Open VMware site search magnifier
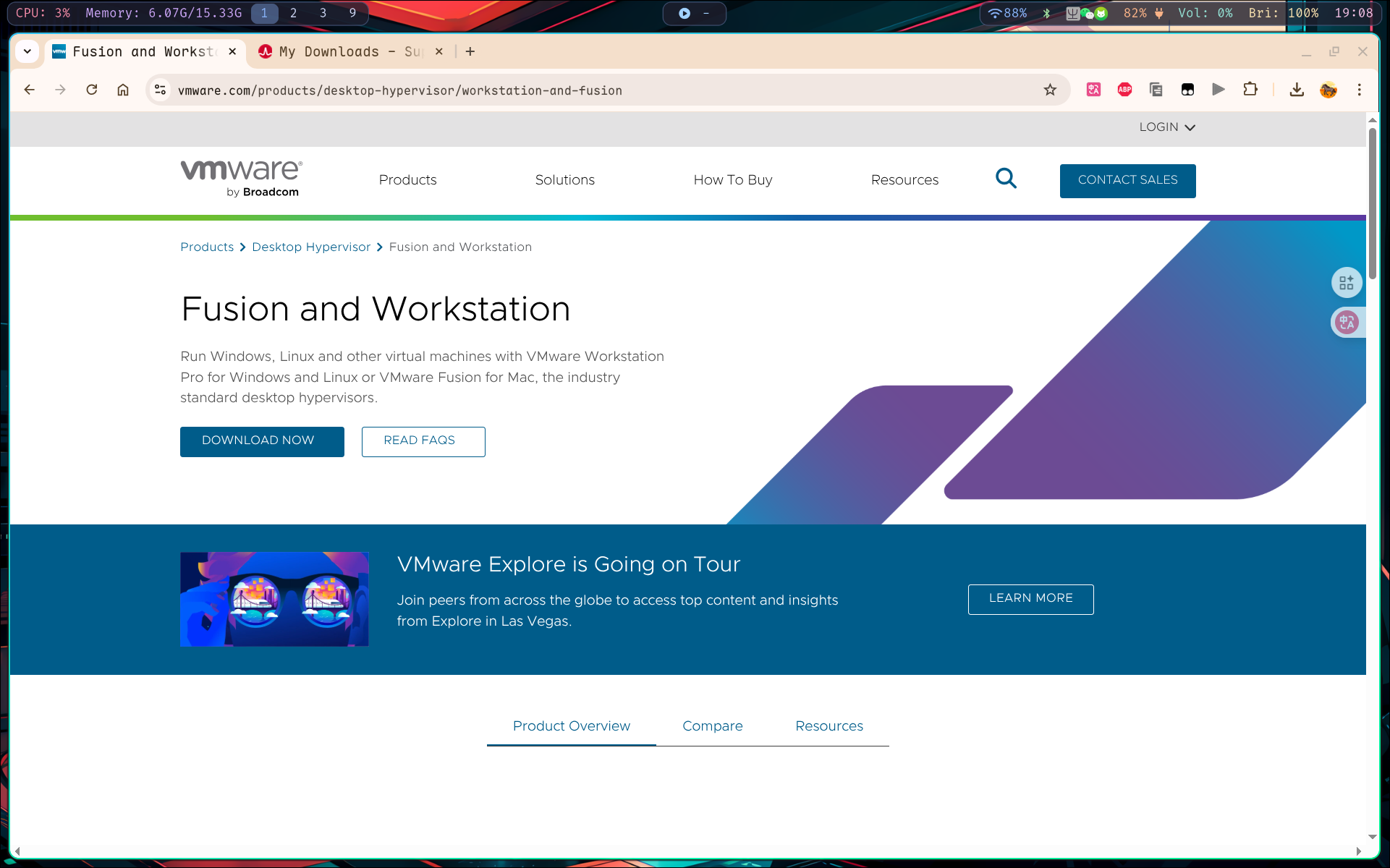Image resolution: width=1390 pixels, height=868 pixels. tap(1006, 178)
